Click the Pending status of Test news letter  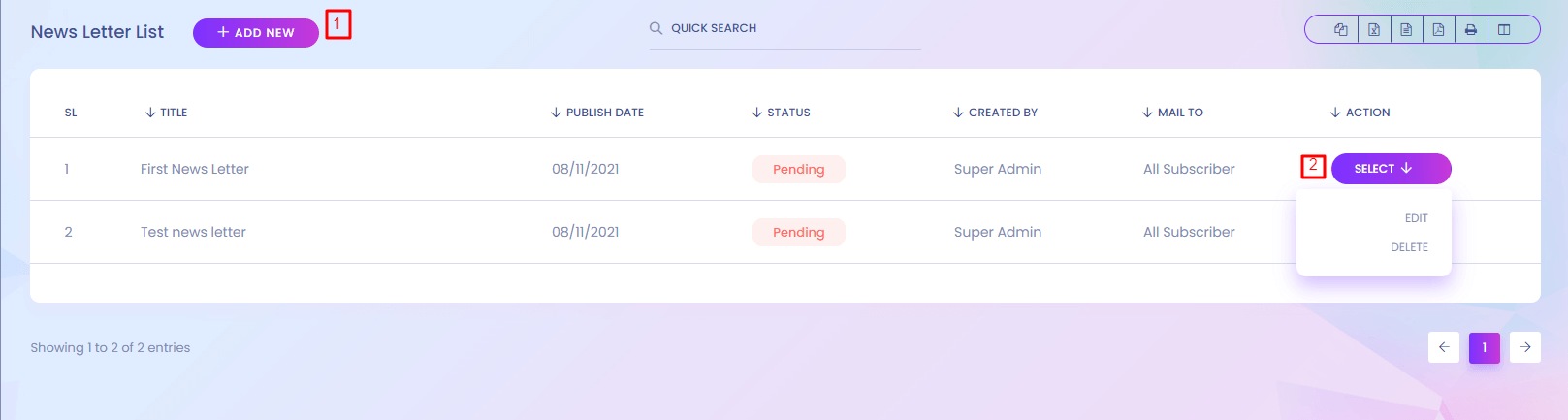(798, 232)
